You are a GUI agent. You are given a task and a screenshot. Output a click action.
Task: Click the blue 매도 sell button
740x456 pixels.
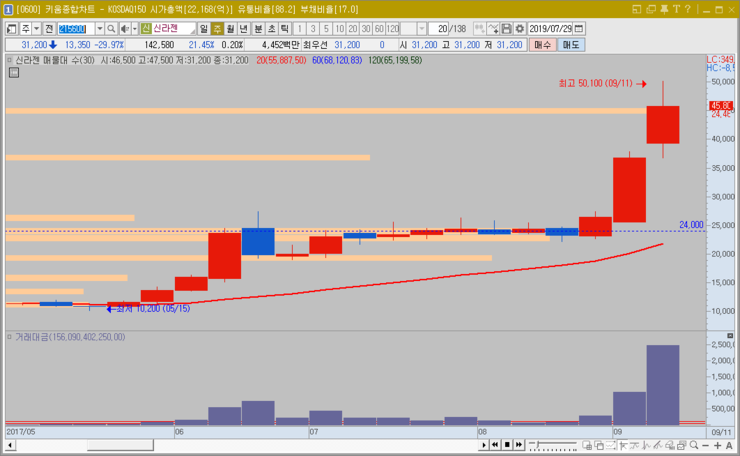coord(571,45)
